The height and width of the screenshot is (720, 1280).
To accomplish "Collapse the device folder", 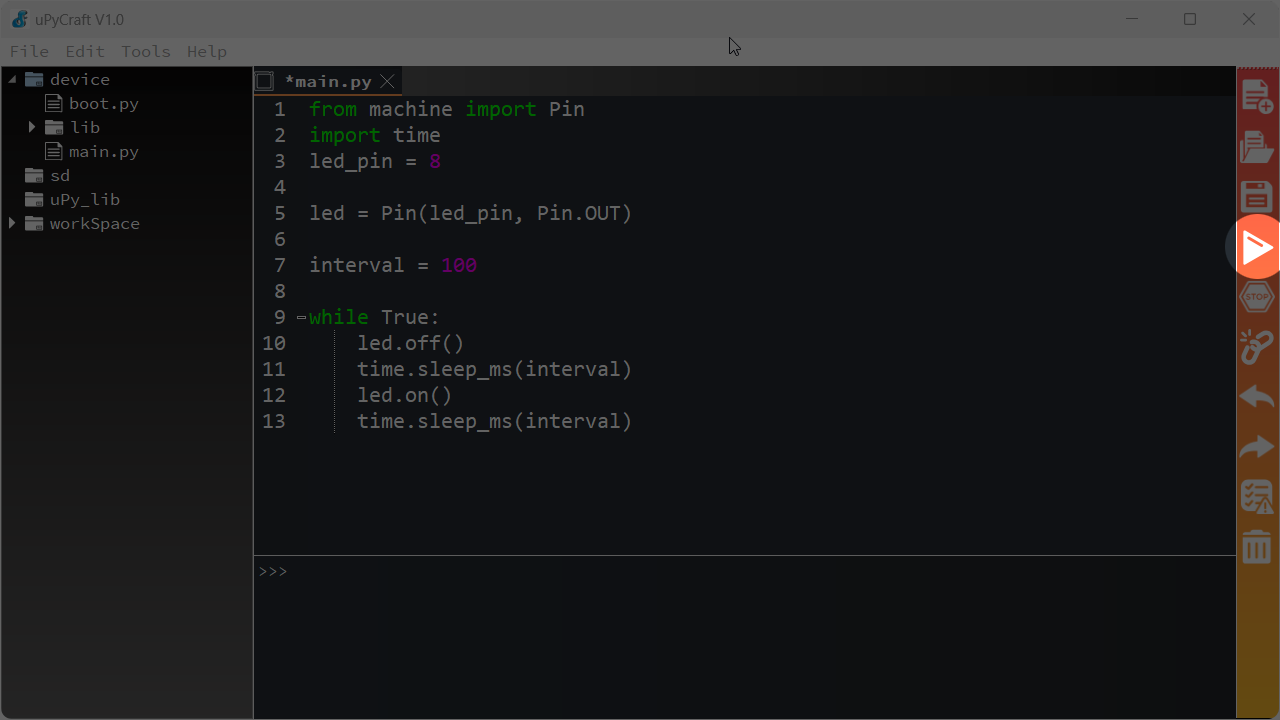I will coord(12,79).
